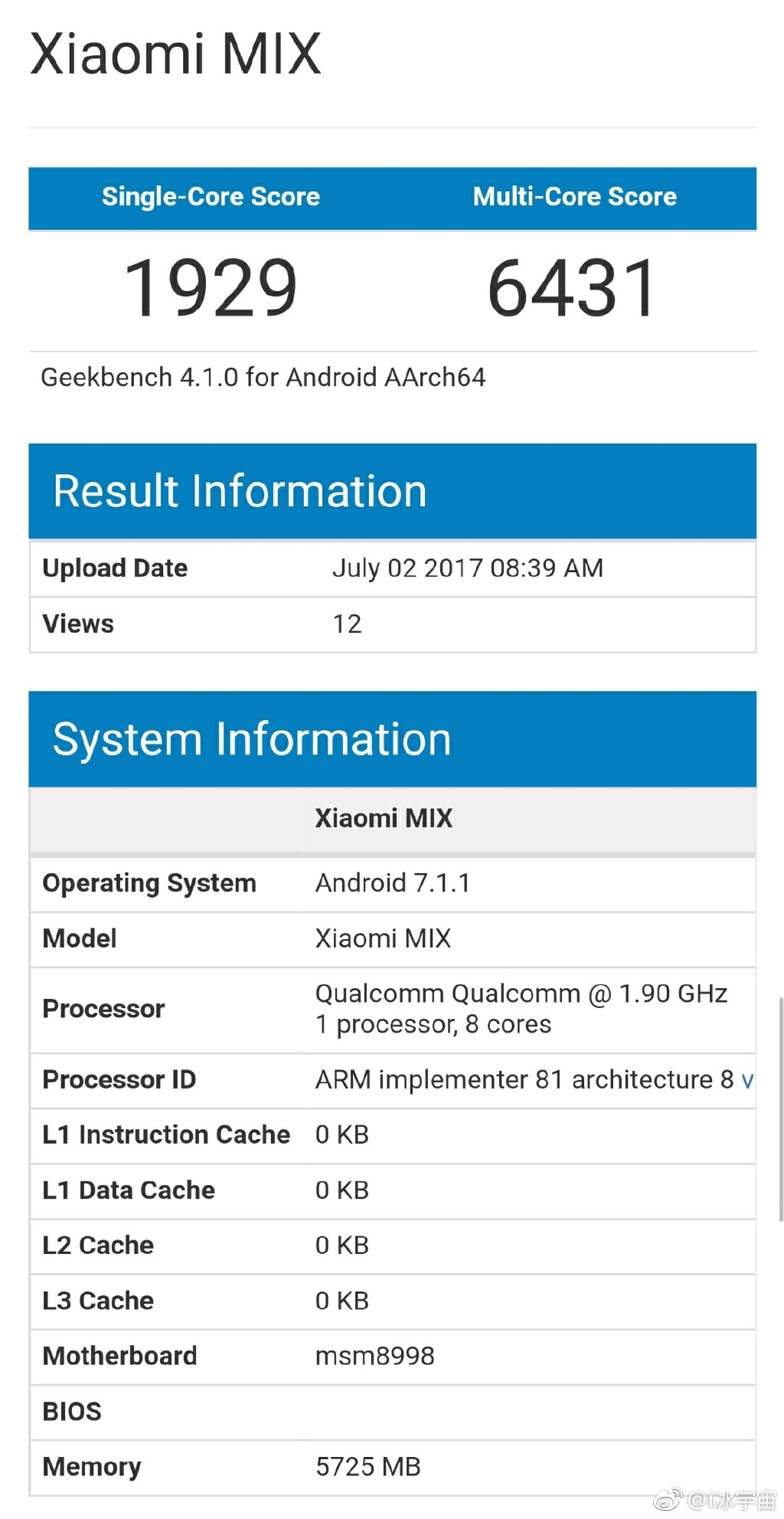Click the 1929 single-core score value
The width and height of the screenshot is (784, 1519).
point(211,288)
